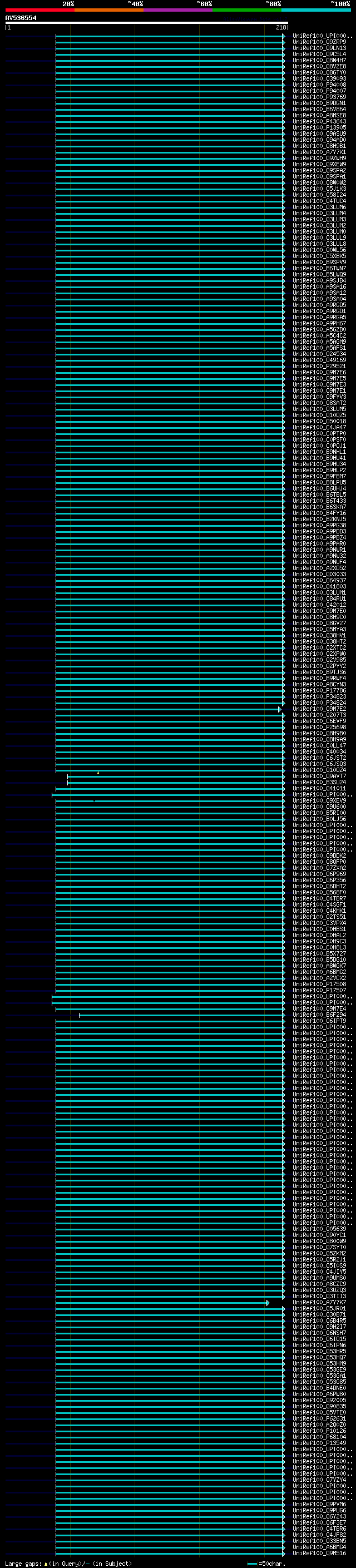Click the red ~20% identity scale segment

39,10
